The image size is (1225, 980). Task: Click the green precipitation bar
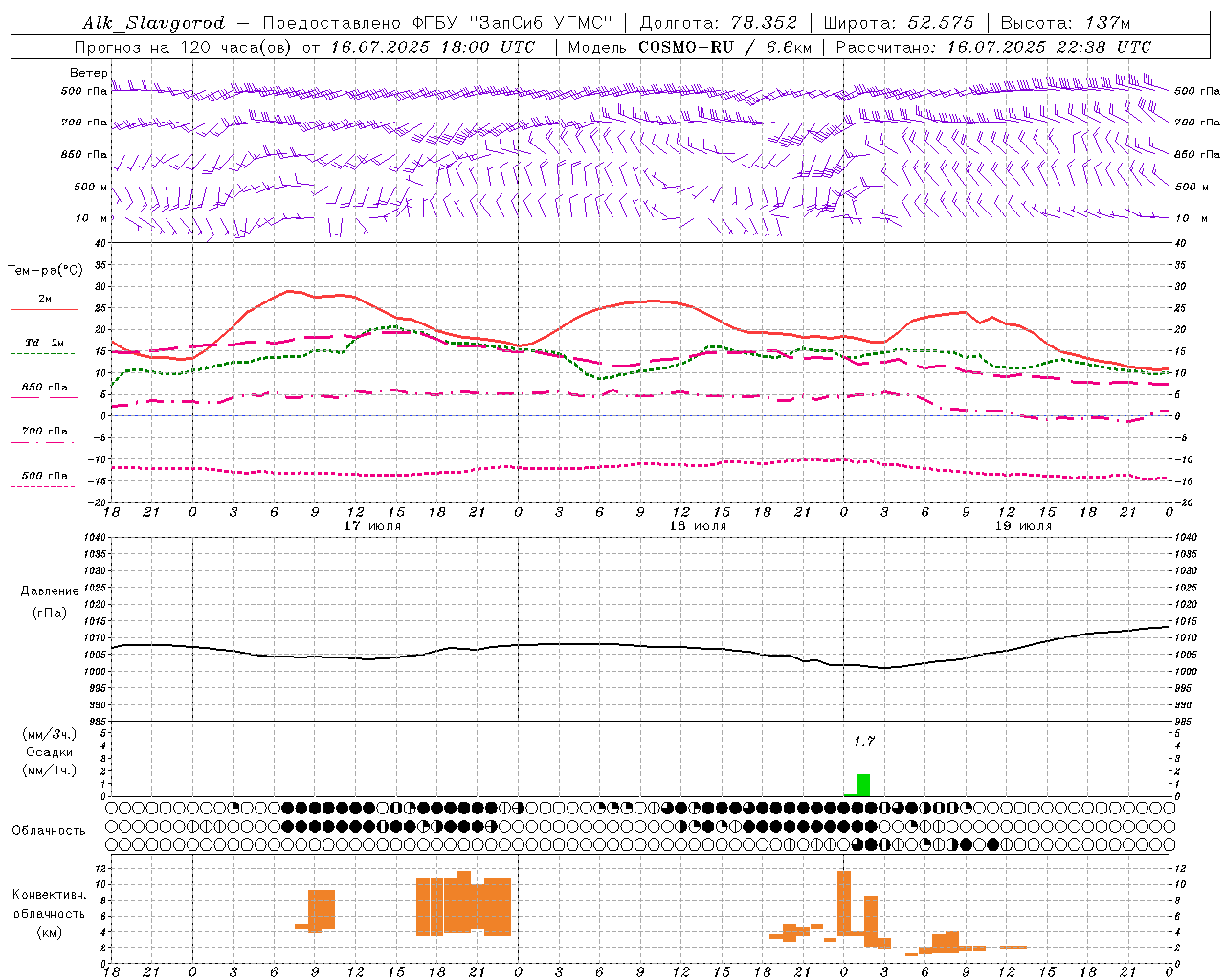(x=863, y=785)
